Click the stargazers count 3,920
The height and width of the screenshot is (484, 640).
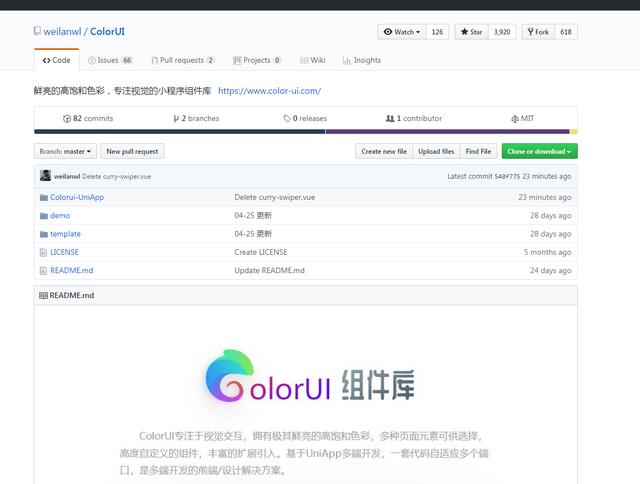(502, 32)
